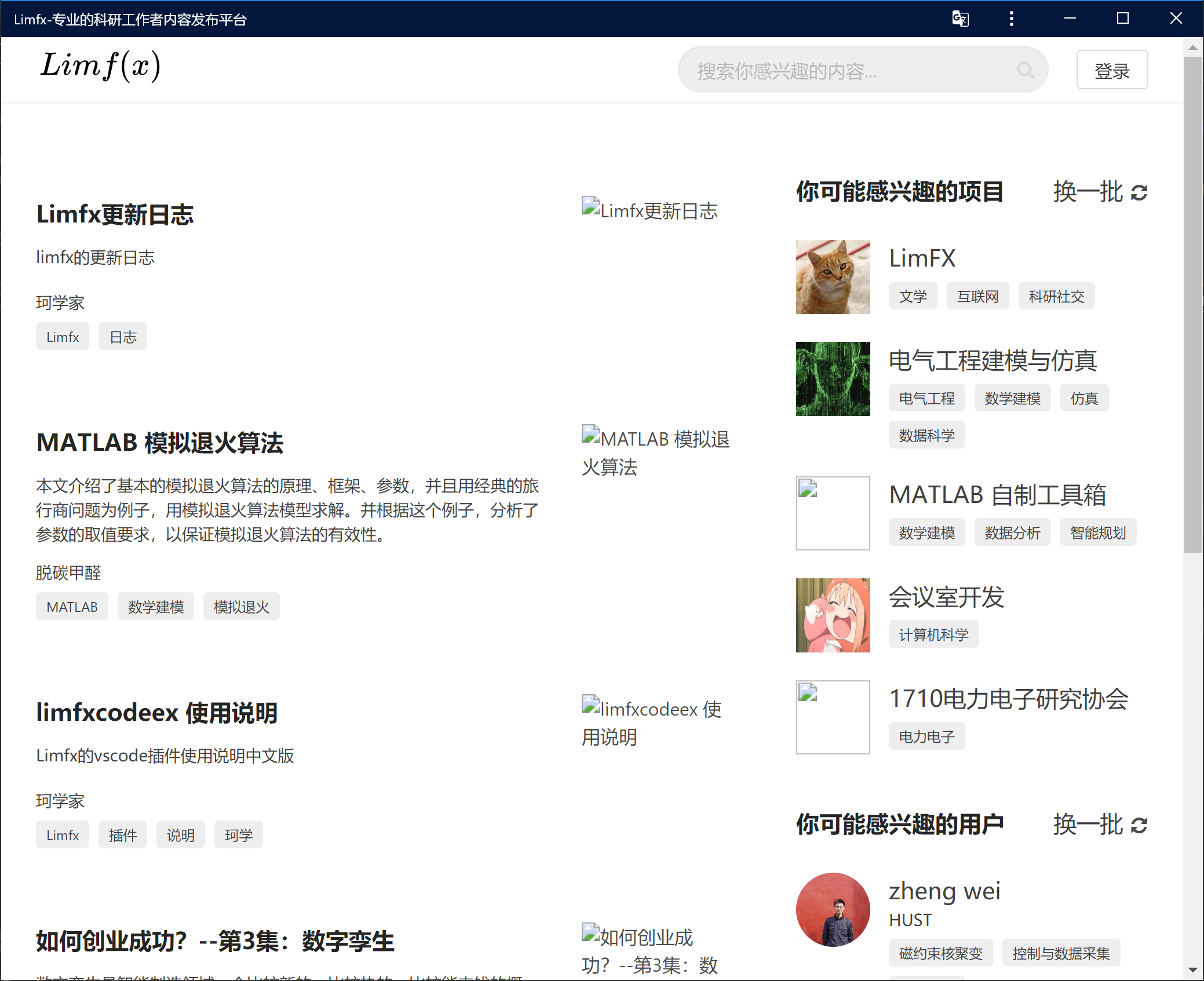Click zheng wei's avatar picture
1204x981 pixels.
(x=833, y=909)
